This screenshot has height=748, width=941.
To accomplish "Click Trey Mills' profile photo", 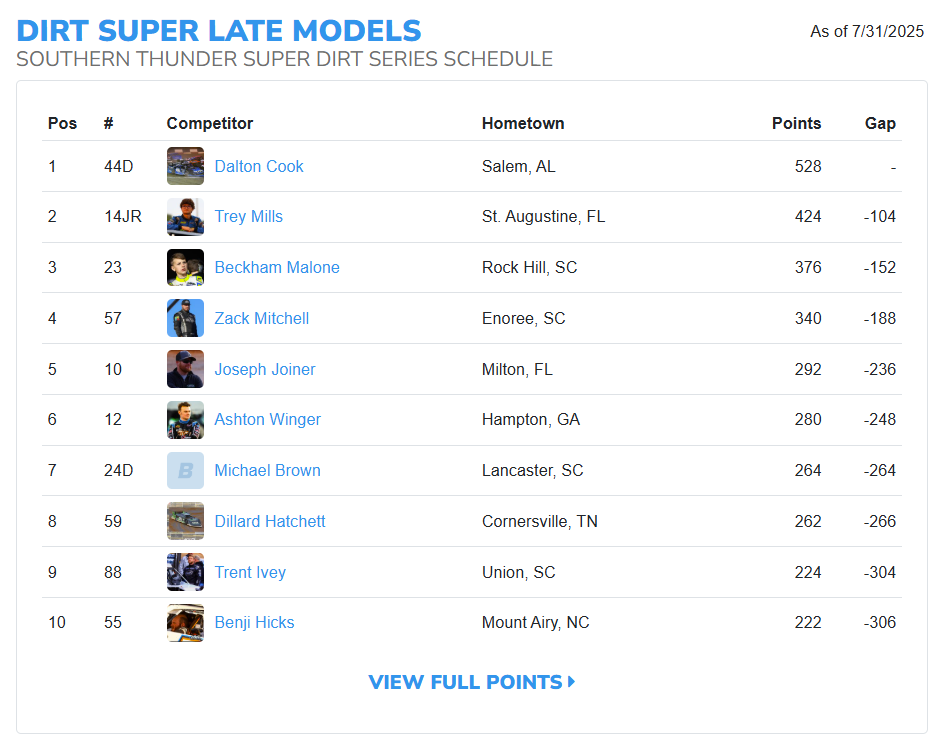I will click(x=185, y=217).
